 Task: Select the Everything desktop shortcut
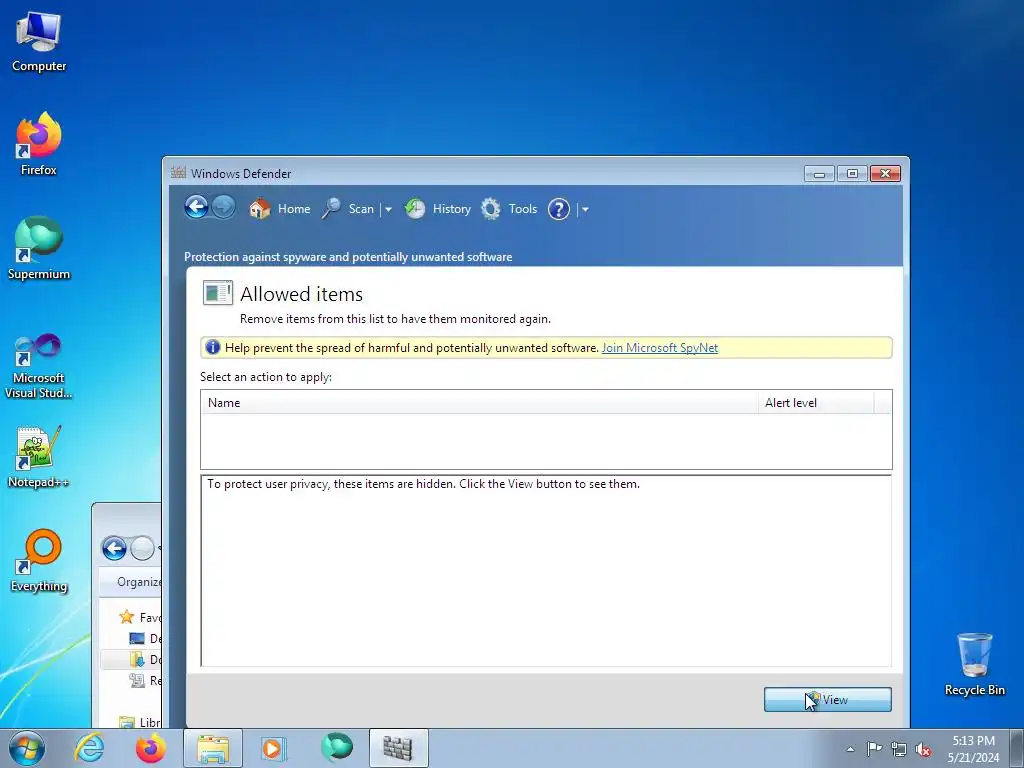[x=39, y=561]
